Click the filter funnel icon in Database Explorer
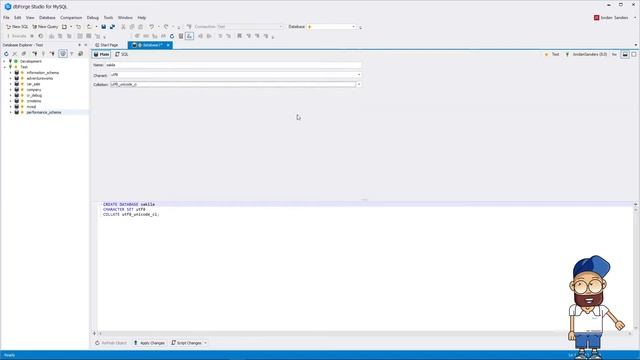The width and height of the screenshot is (640, 360). [71, 53]
